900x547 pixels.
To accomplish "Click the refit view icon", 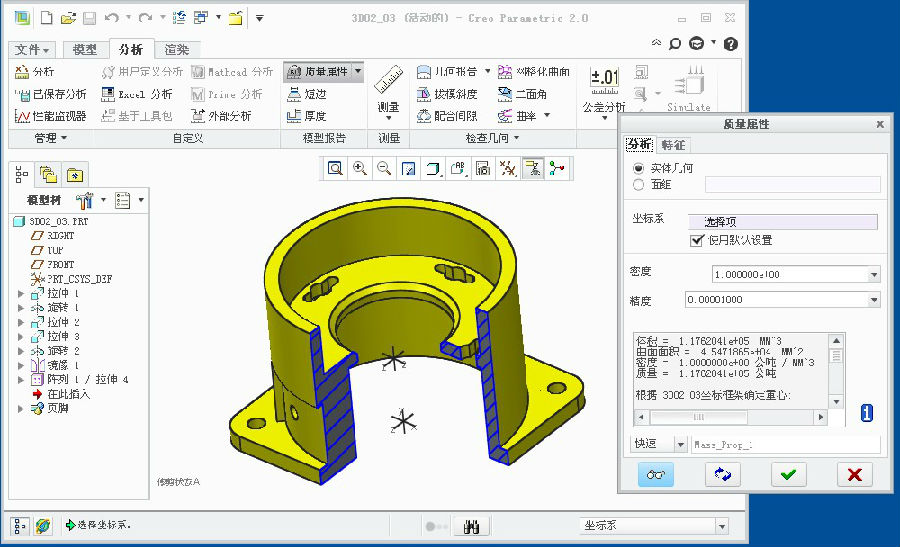I will pos(335,168).
